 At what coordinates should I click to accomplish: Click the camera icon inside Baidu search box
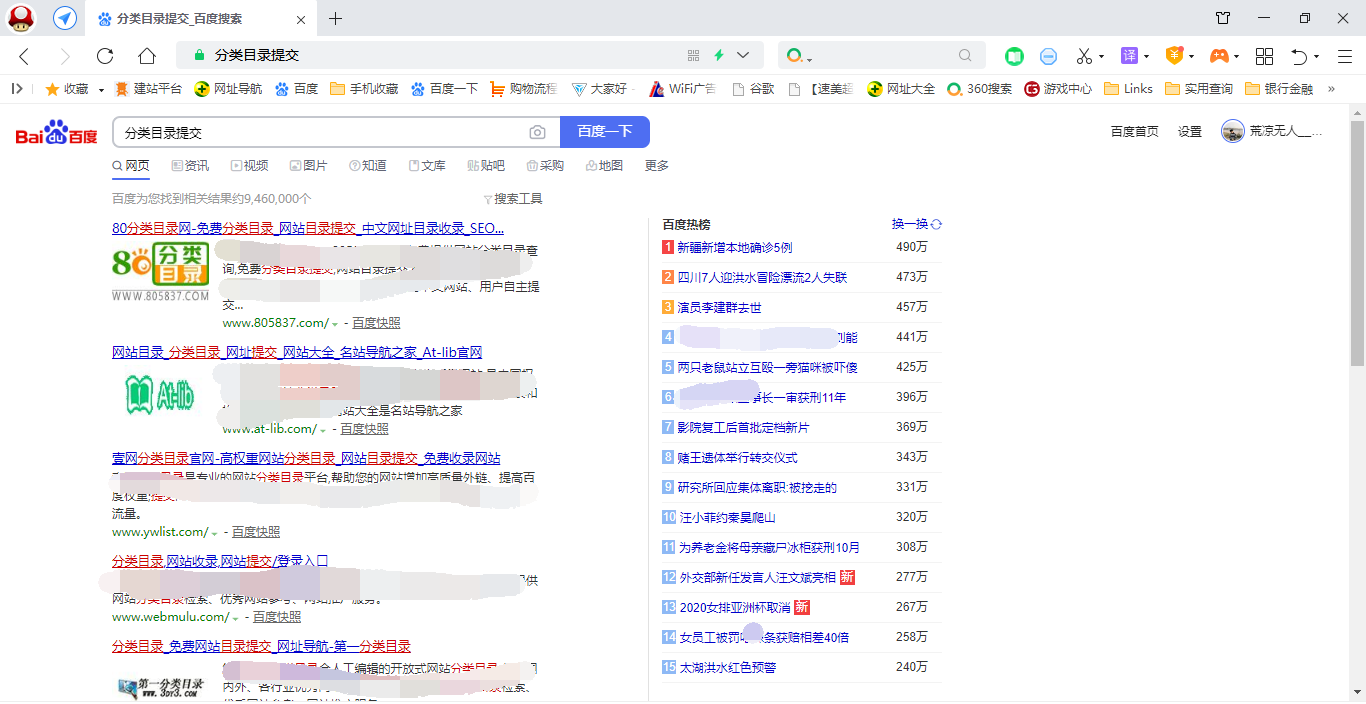[x=537, y=131]
